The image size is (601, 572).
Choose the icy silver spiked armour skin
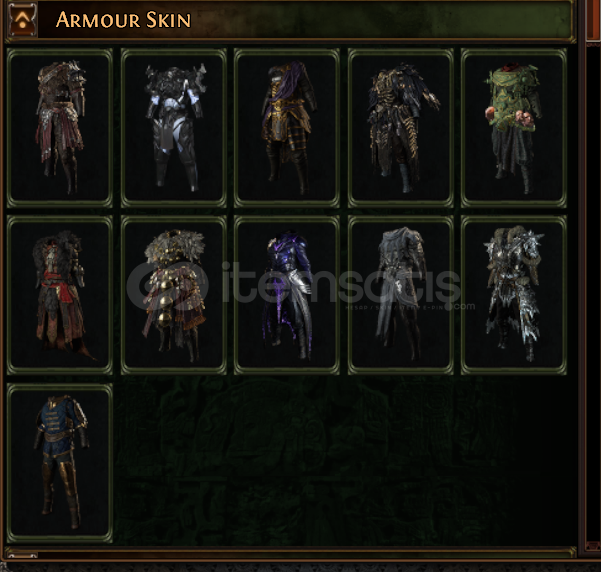(514, 295)
